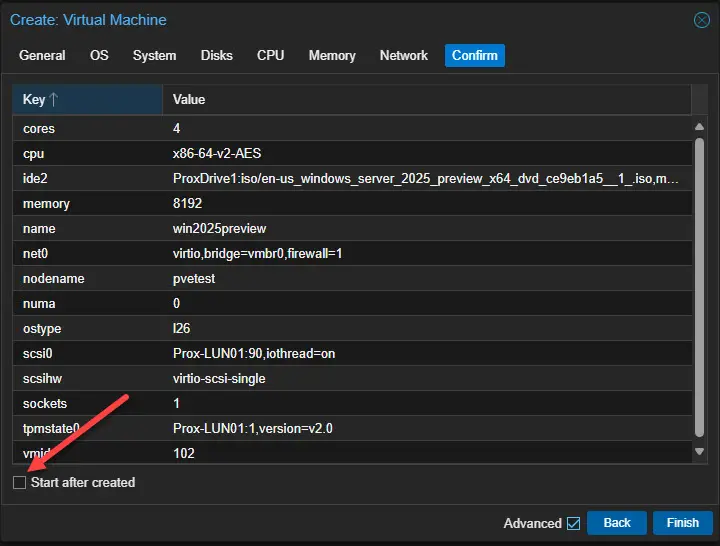Click the net0 virtio row

350,254
